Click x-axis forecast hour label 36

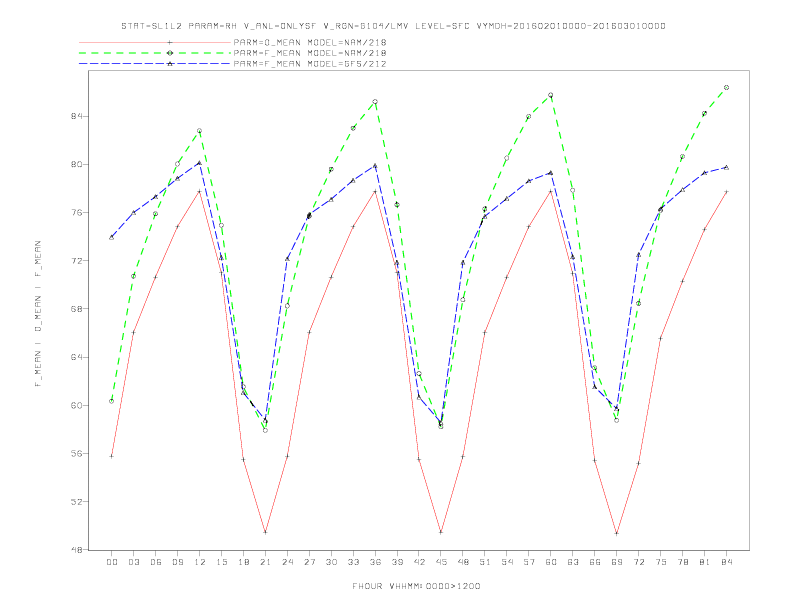(375, 562)
